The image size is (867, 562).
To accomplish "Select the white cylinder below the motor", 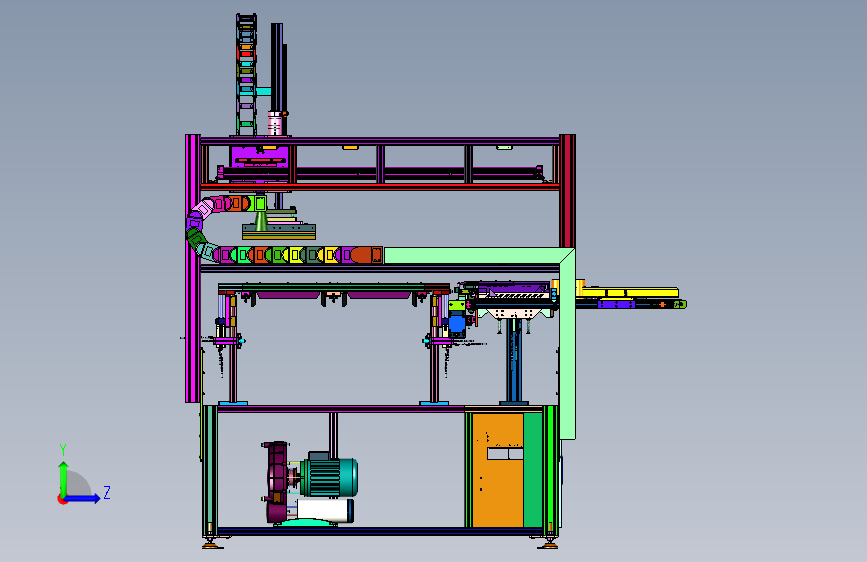I will (325, 510).
